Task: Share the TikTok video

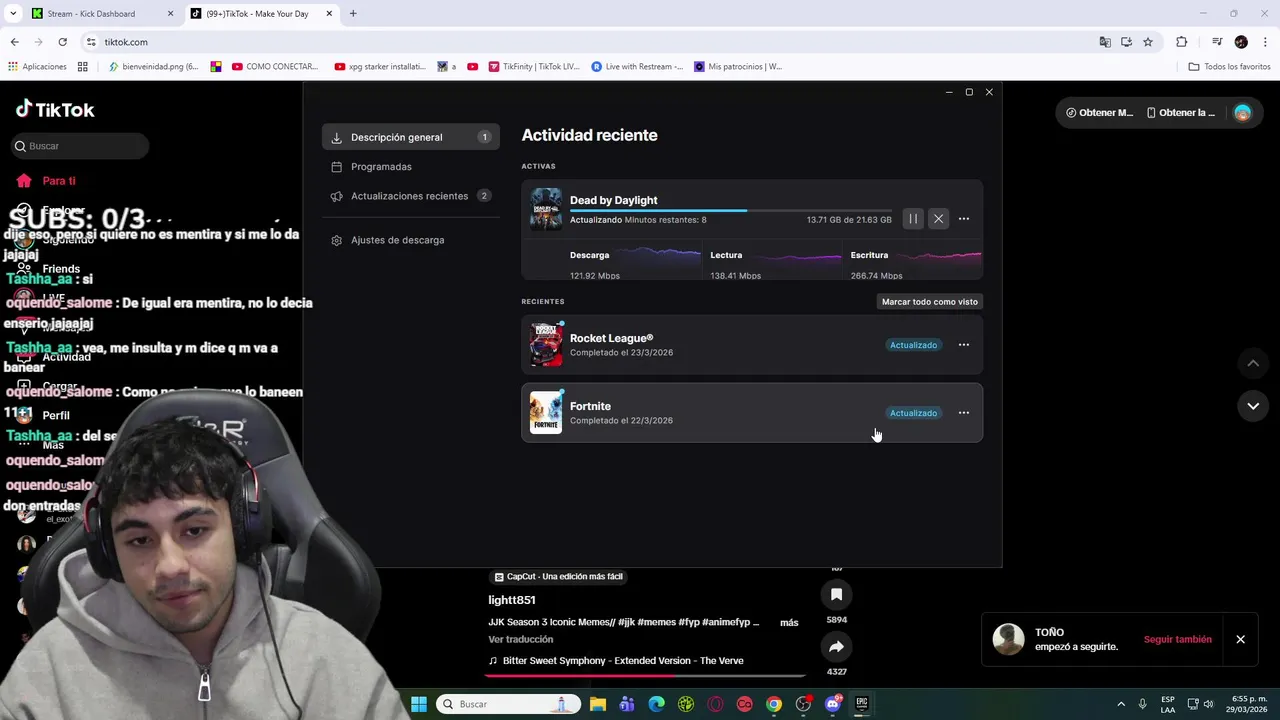Action: coord(836,646)
